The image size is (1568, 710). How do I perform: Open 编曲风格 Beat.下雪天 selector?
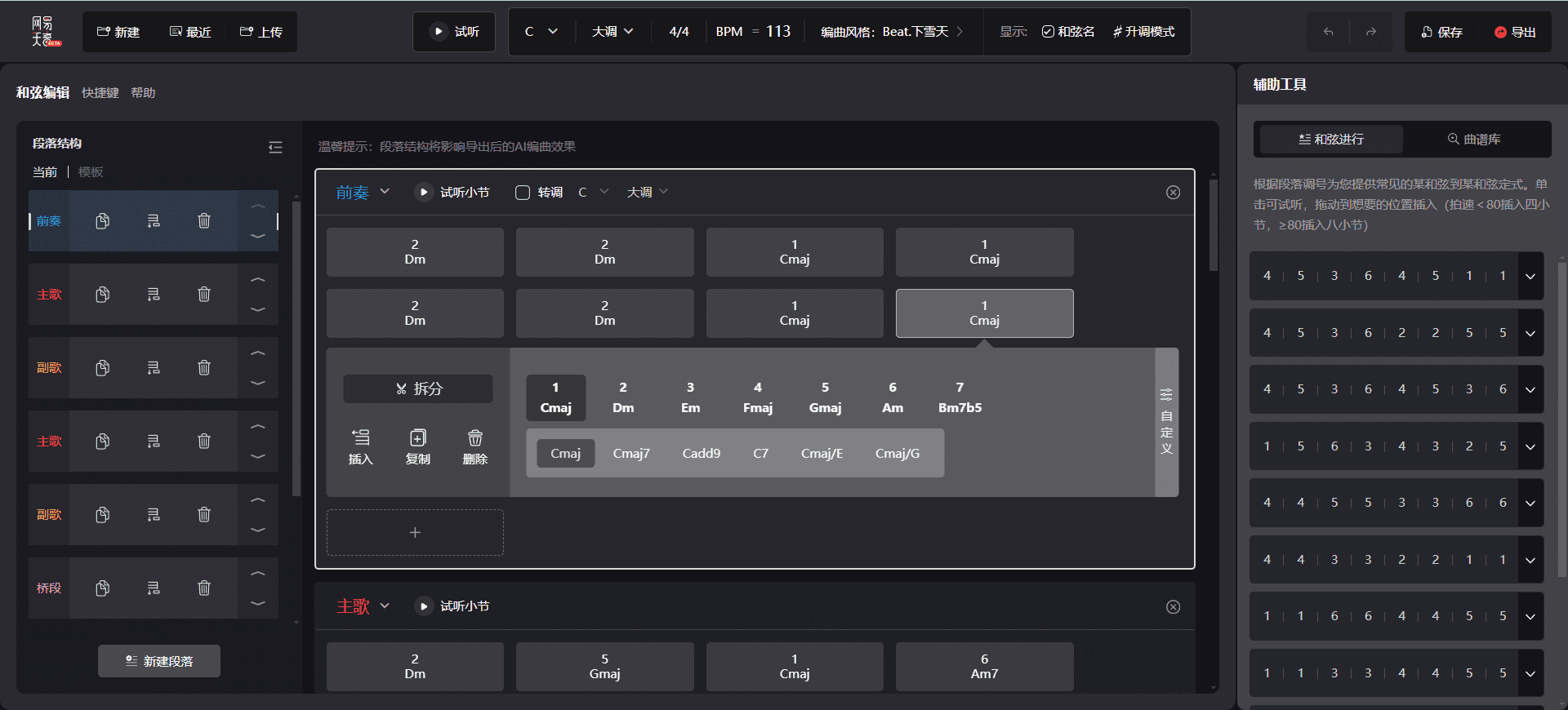[892, 32]
